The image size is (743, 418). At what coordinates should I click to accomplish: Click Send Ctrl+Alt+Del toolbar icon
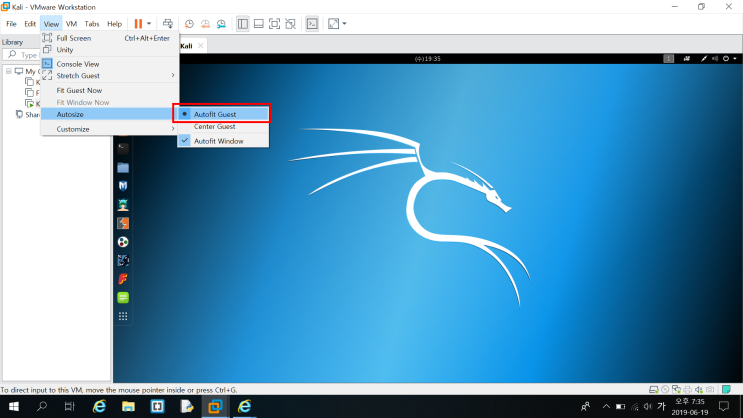click(168, 24)
